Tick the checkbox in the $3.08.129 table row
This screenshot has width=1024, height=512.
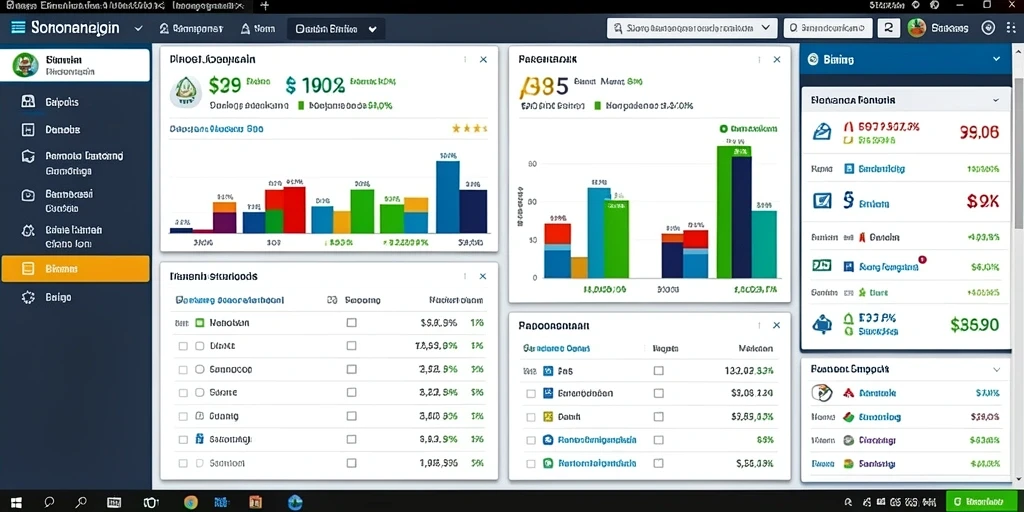pos(658,393)
